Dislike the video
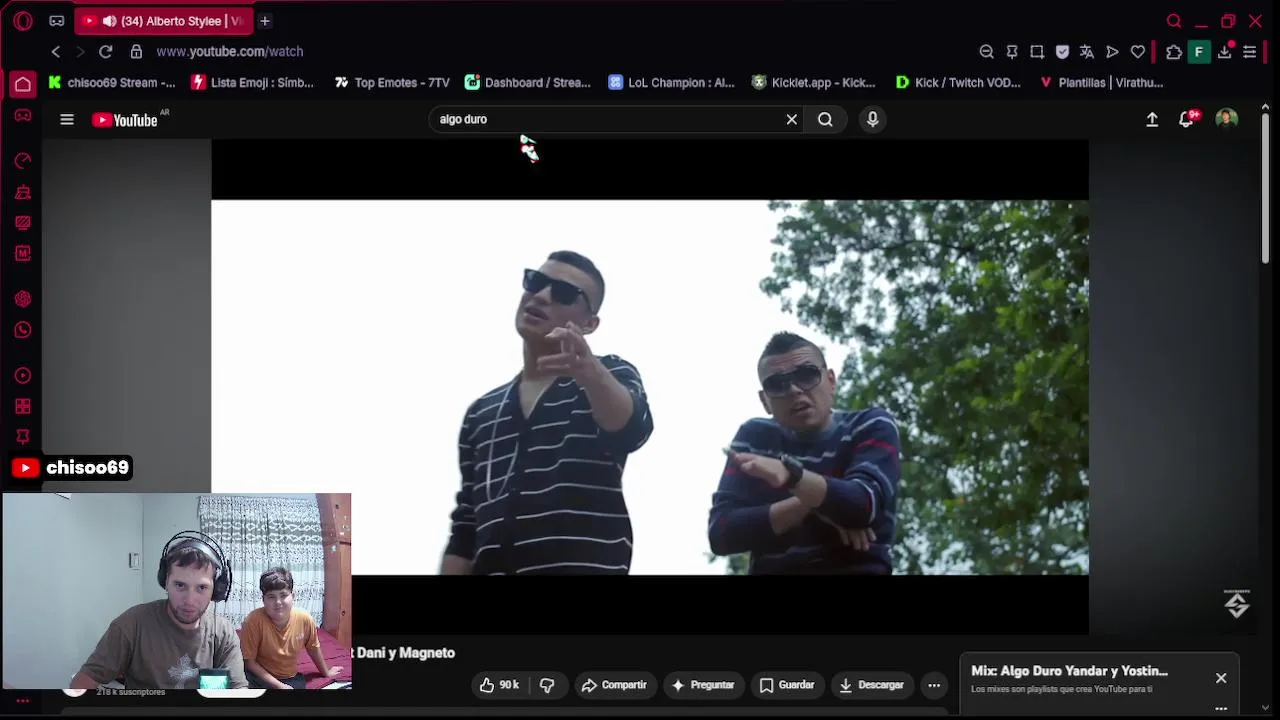1280x720 pixels. (547, 685)
